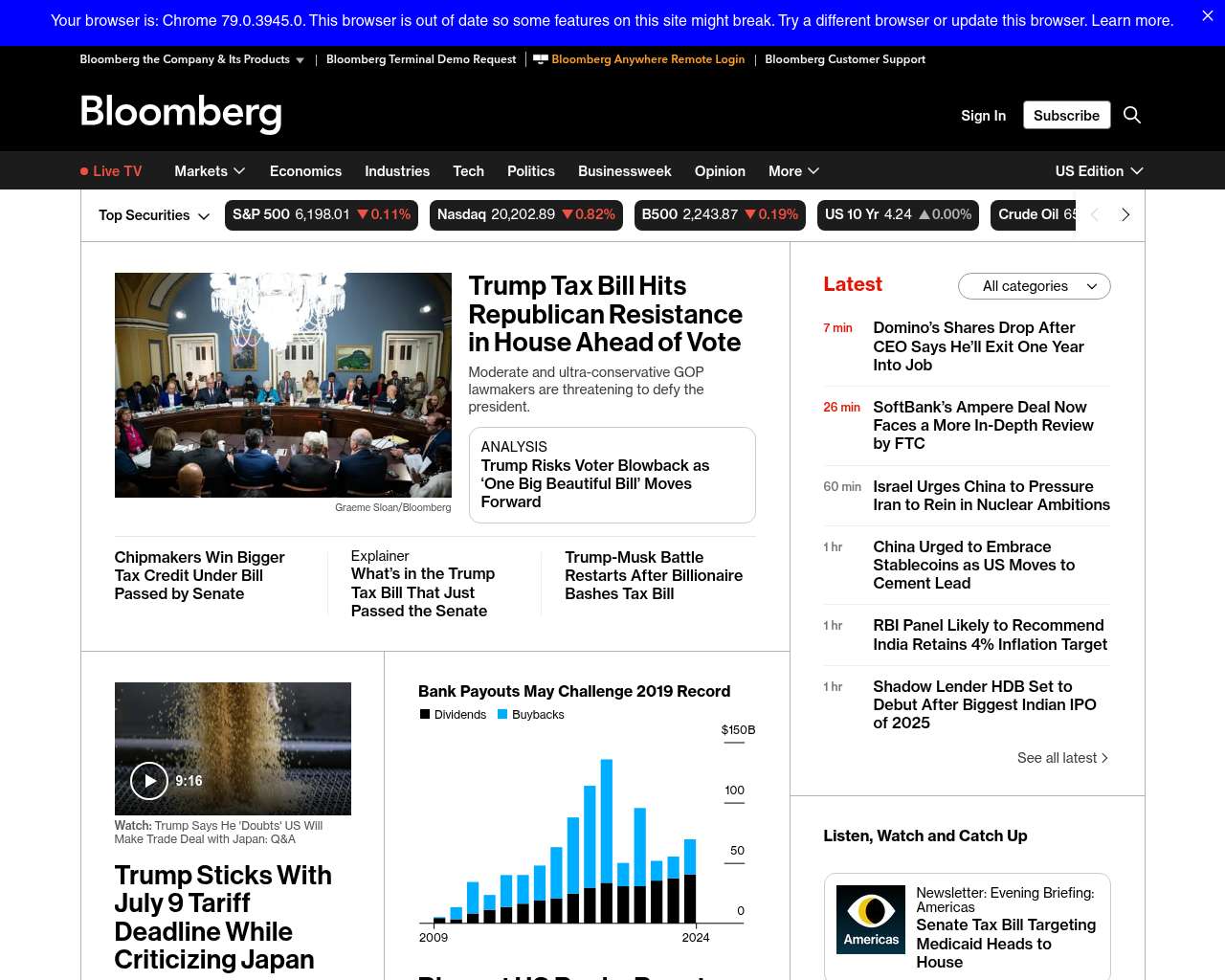Click the Americas newsletter icon

[x=871, y=920]
